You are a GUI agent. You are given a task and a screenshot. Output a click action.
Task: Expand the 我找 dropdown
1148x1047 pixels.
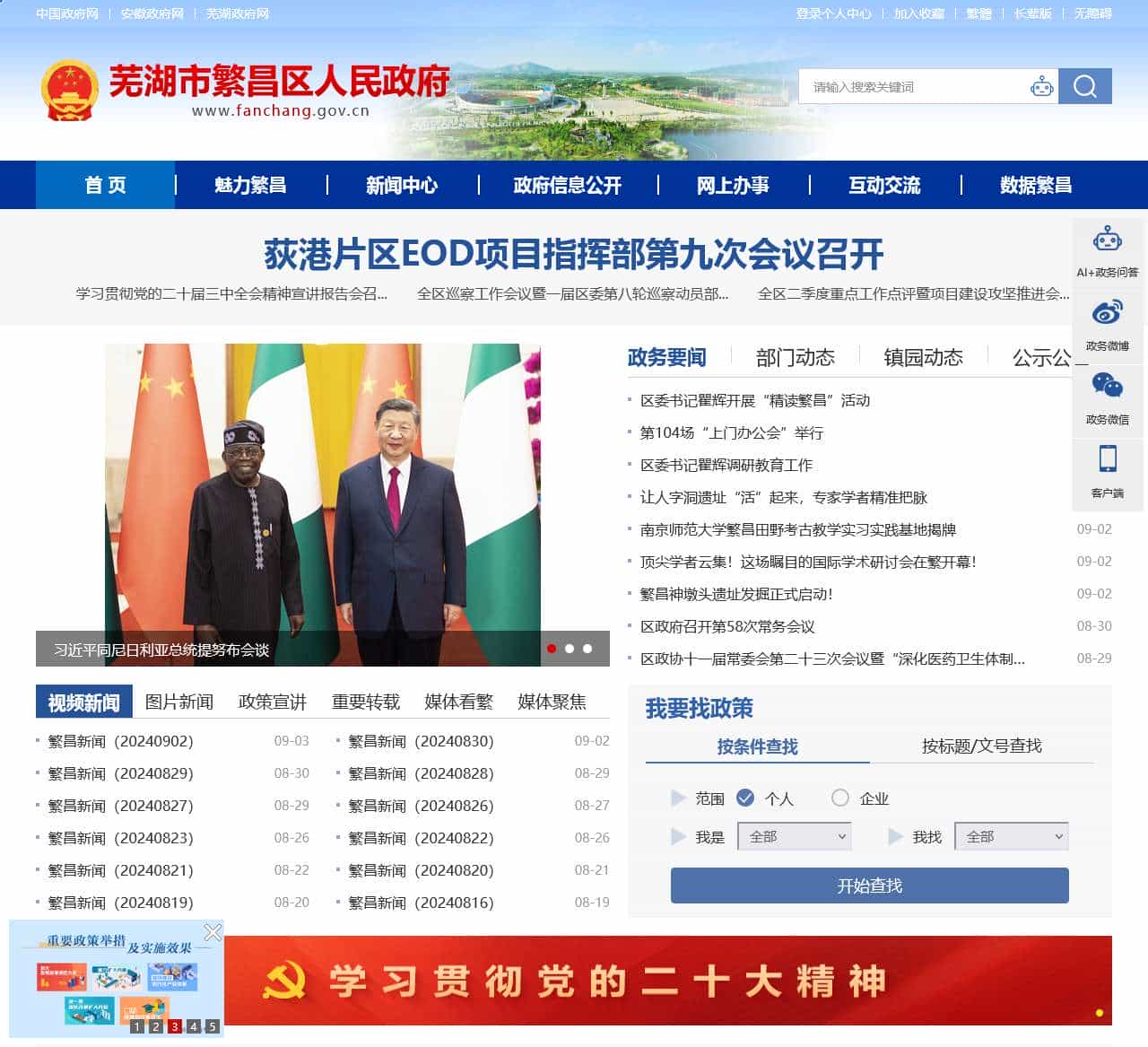1011,836
